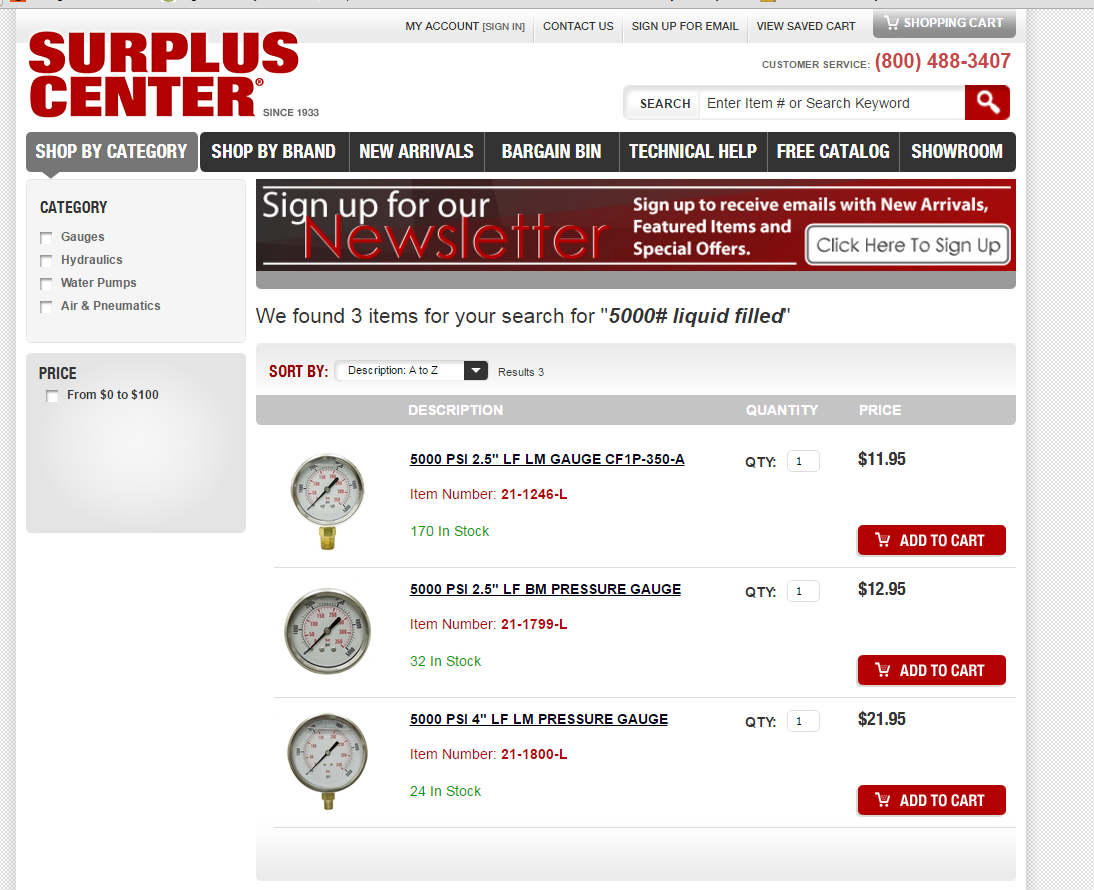Viewport: 1094px width, 890px height.
Task: Add the 21-1799-L gauge to cart
Action: pos(931,670)
